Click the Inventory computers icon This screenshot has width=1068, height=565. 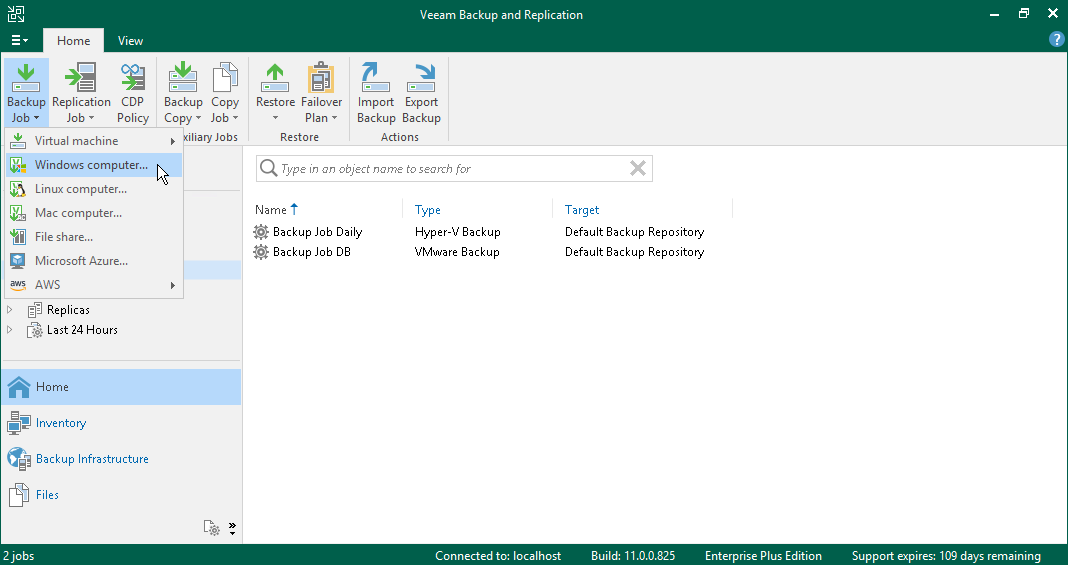coord(18,423)
